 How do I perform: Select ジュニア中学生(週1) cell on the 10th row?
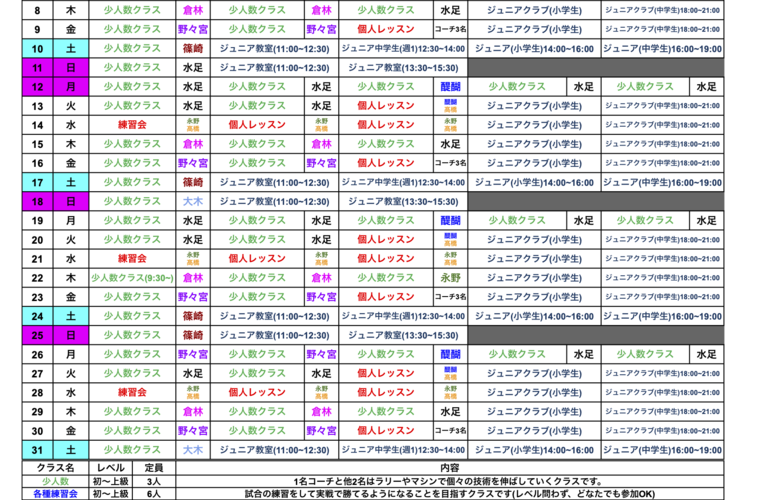coord(403,48)
